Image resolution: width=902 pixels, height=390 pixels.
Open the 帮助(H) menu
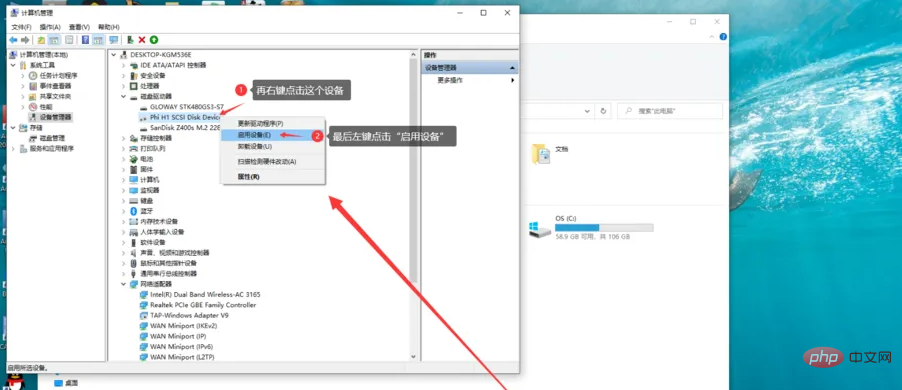109,27
